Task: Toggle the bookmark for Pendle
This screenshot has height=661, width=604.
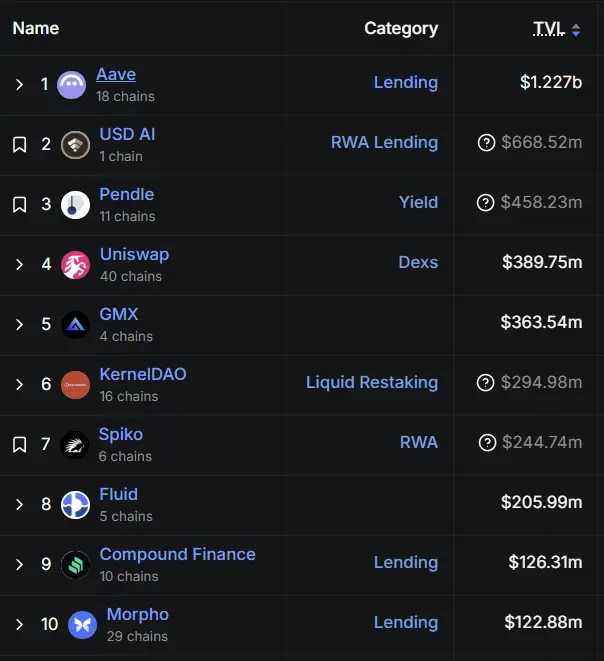Action: pyautogui.click(x=19, y=205)
